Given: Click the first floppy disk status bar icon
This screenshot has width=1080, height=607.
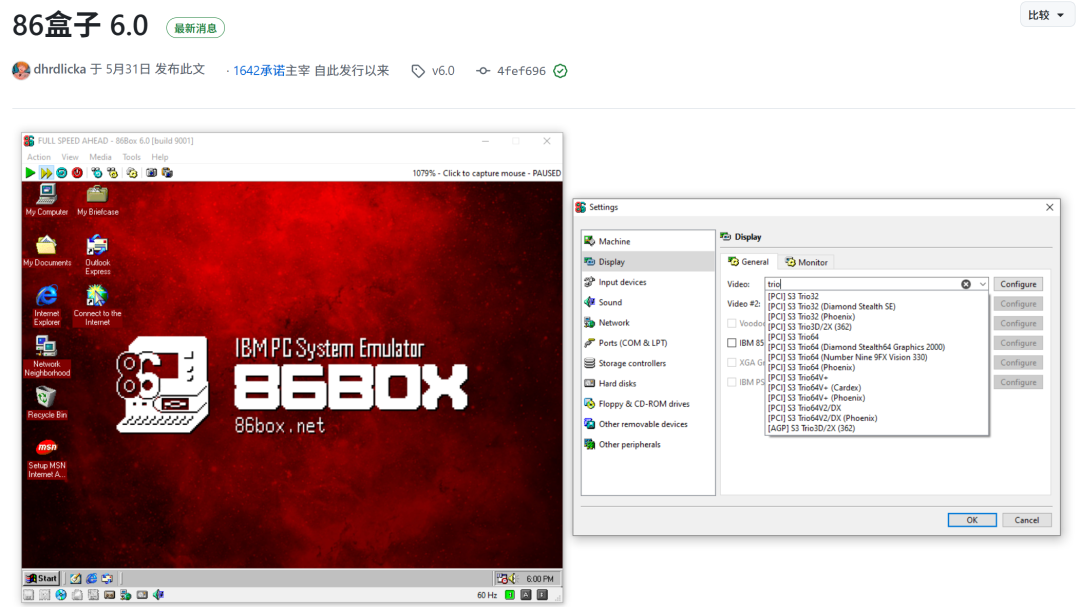Looking at the screenshot, I should point(28,595).
